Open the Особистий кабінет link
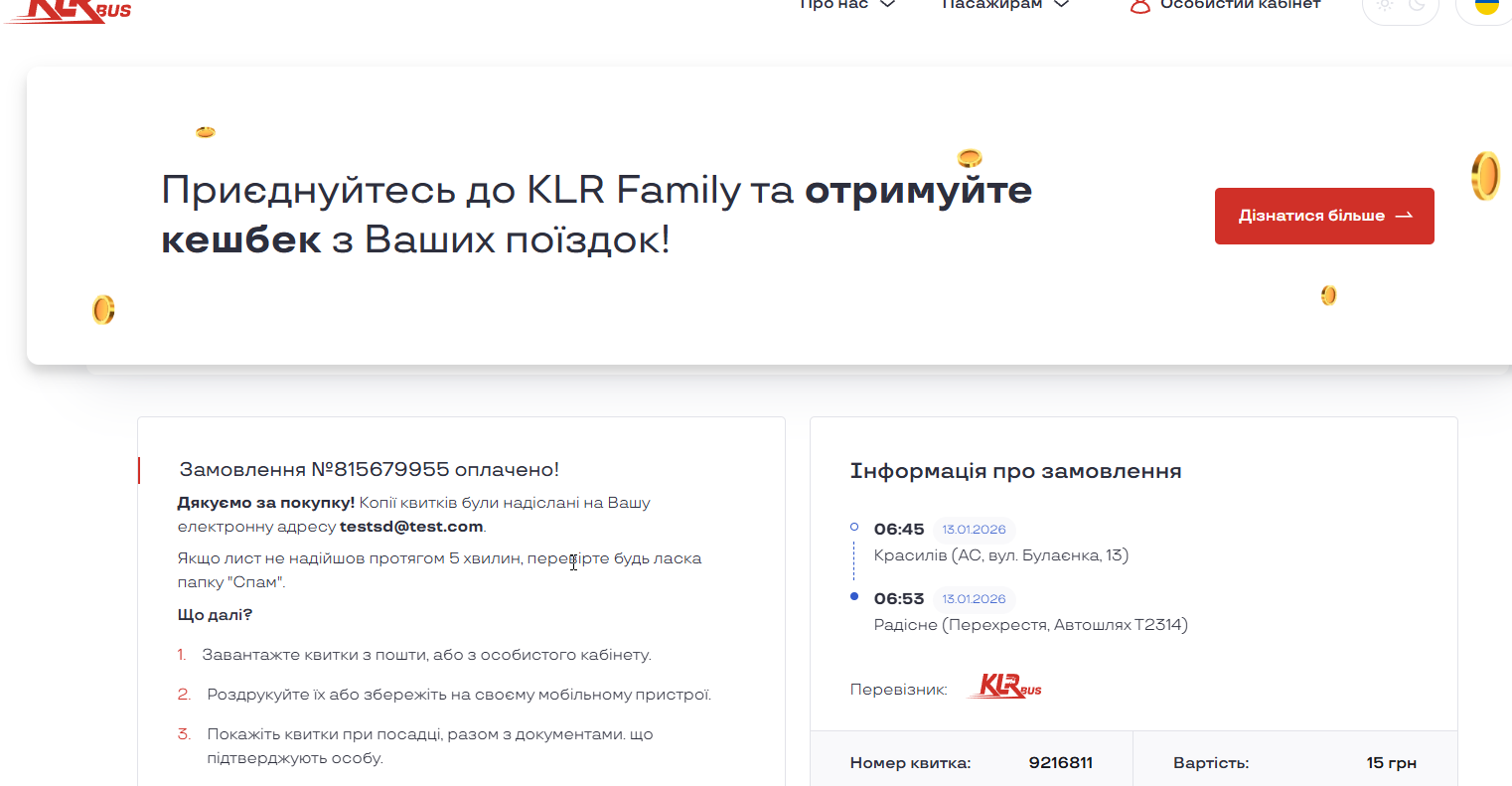 1241,5
